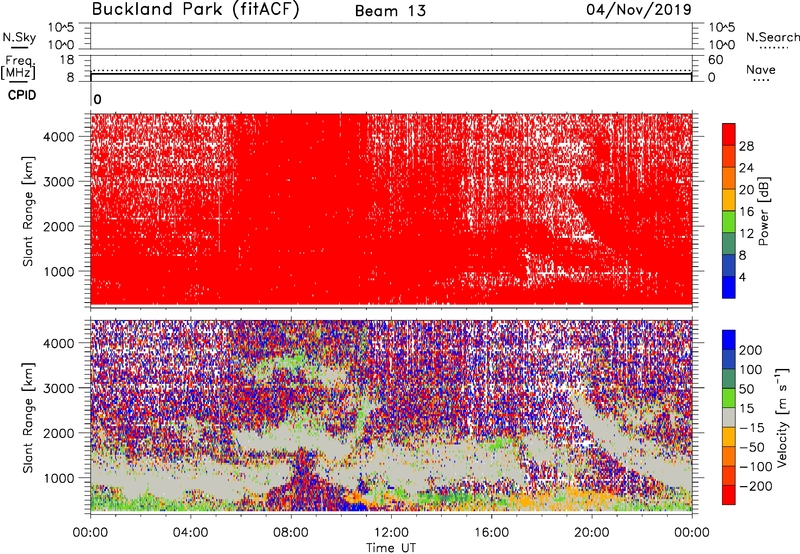Select the "Beam 13" header label
This screenshot has width=800, height=554.
click(390, 11)
